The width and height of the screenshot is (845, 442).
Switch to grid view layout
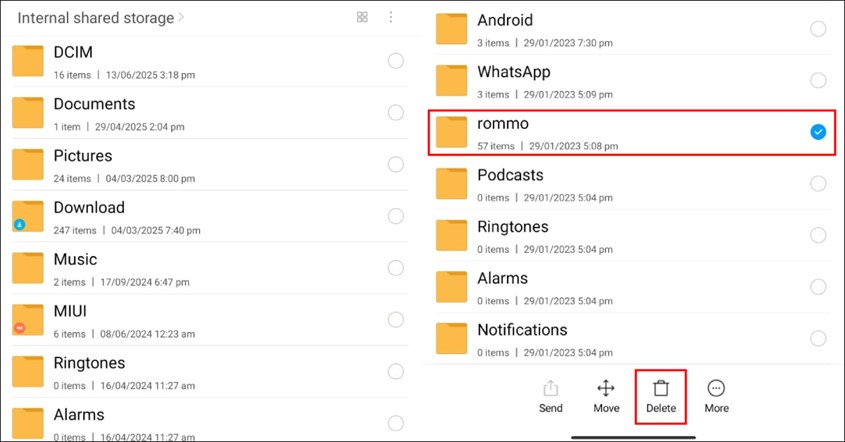pos(362,17)
